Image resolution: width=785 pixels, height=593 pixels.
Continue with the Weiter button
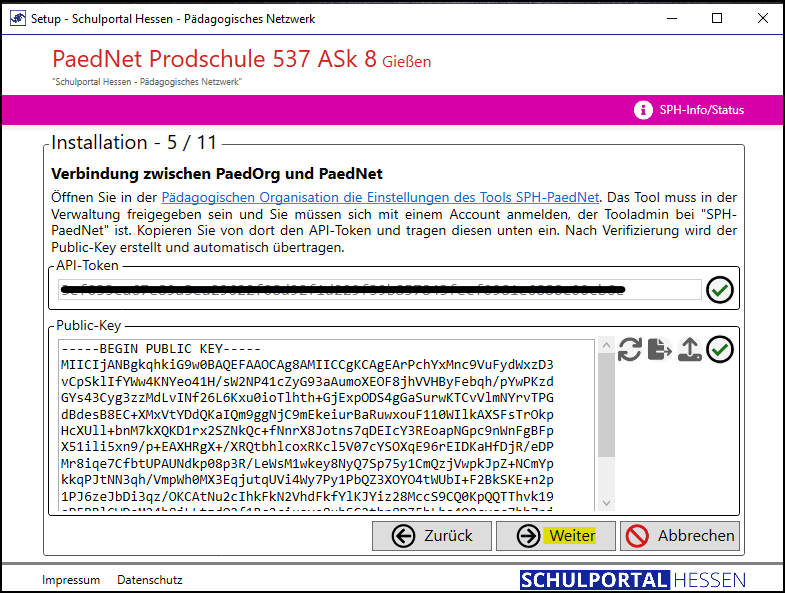coord(556,536)
